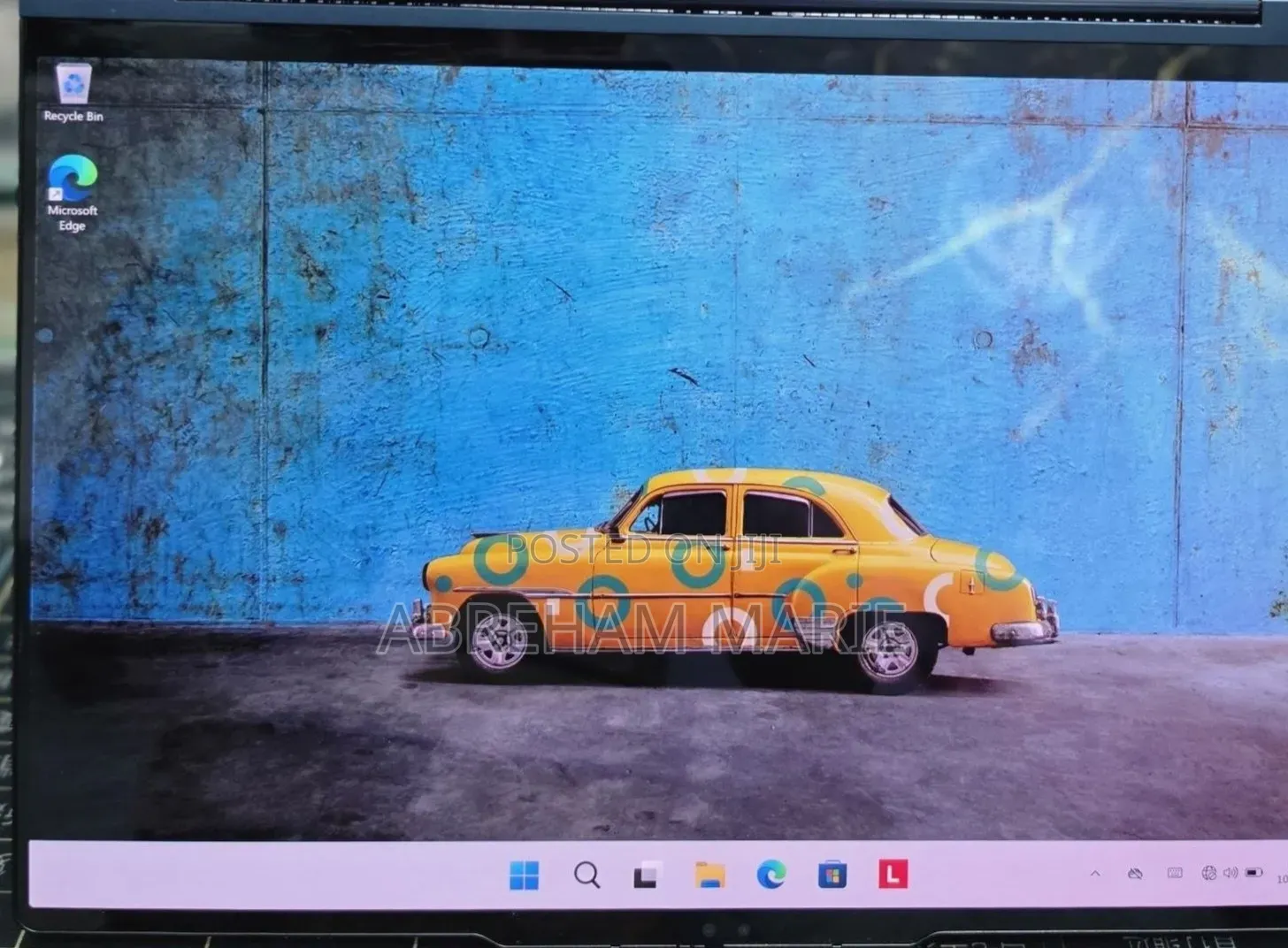The width and height of the screenshot is (1288, 948).
Task: Expand the hidden tray icons chevron
Action: tap(1095, 874)
